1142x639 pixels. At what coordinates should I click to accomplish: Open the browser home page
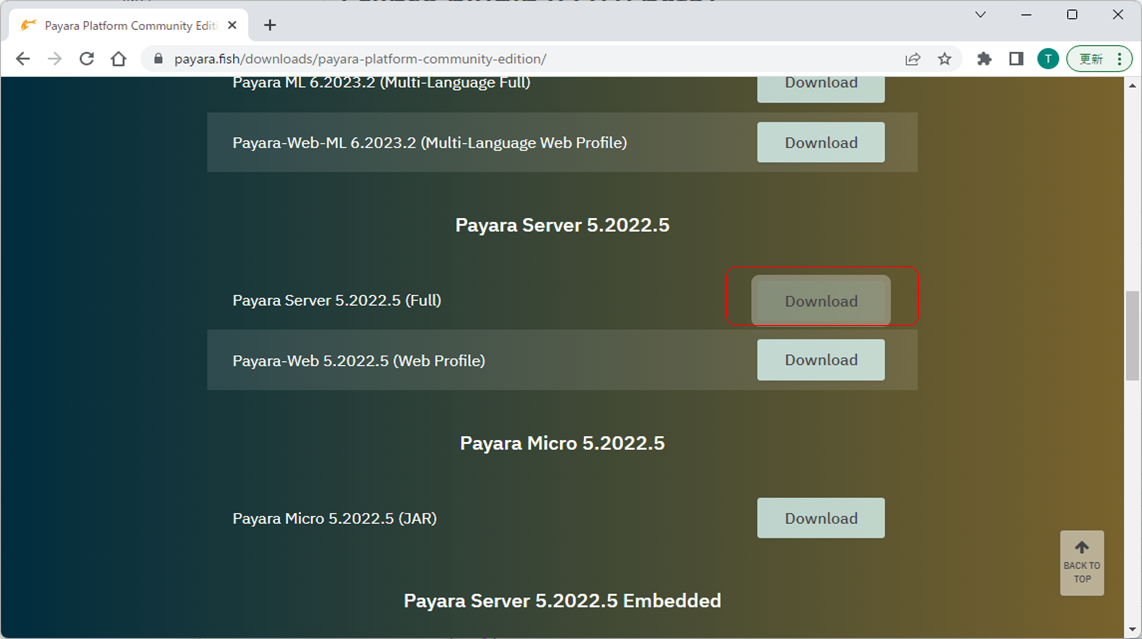119,59
